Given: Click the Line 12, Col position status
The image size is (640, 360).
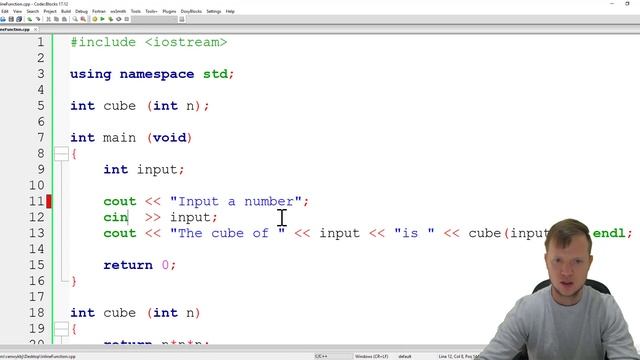Looking at the screenshot, I should click(x=459, y=356).
